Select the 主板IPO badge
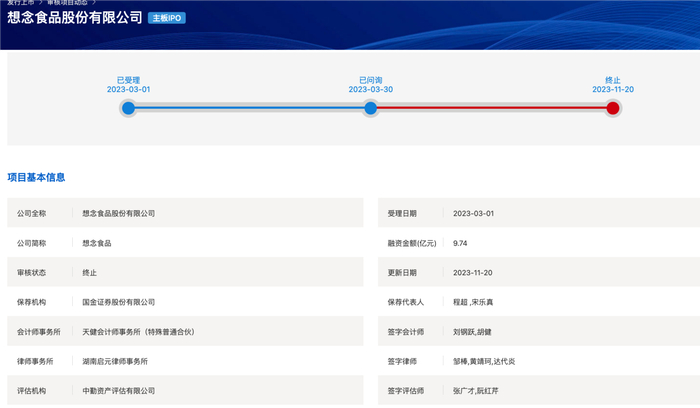This screenshot has height=408, width=700. pyautogui.click(x=167, y=18)
